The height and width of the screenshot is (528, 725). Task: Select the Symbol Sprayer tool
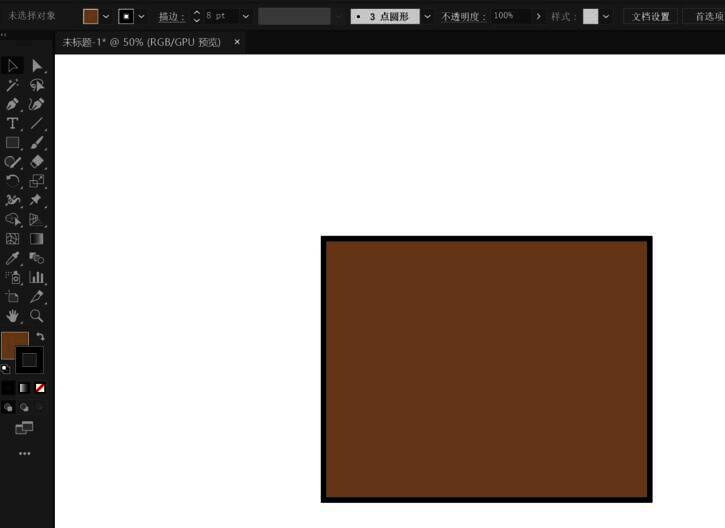click(x=12, y=277)
